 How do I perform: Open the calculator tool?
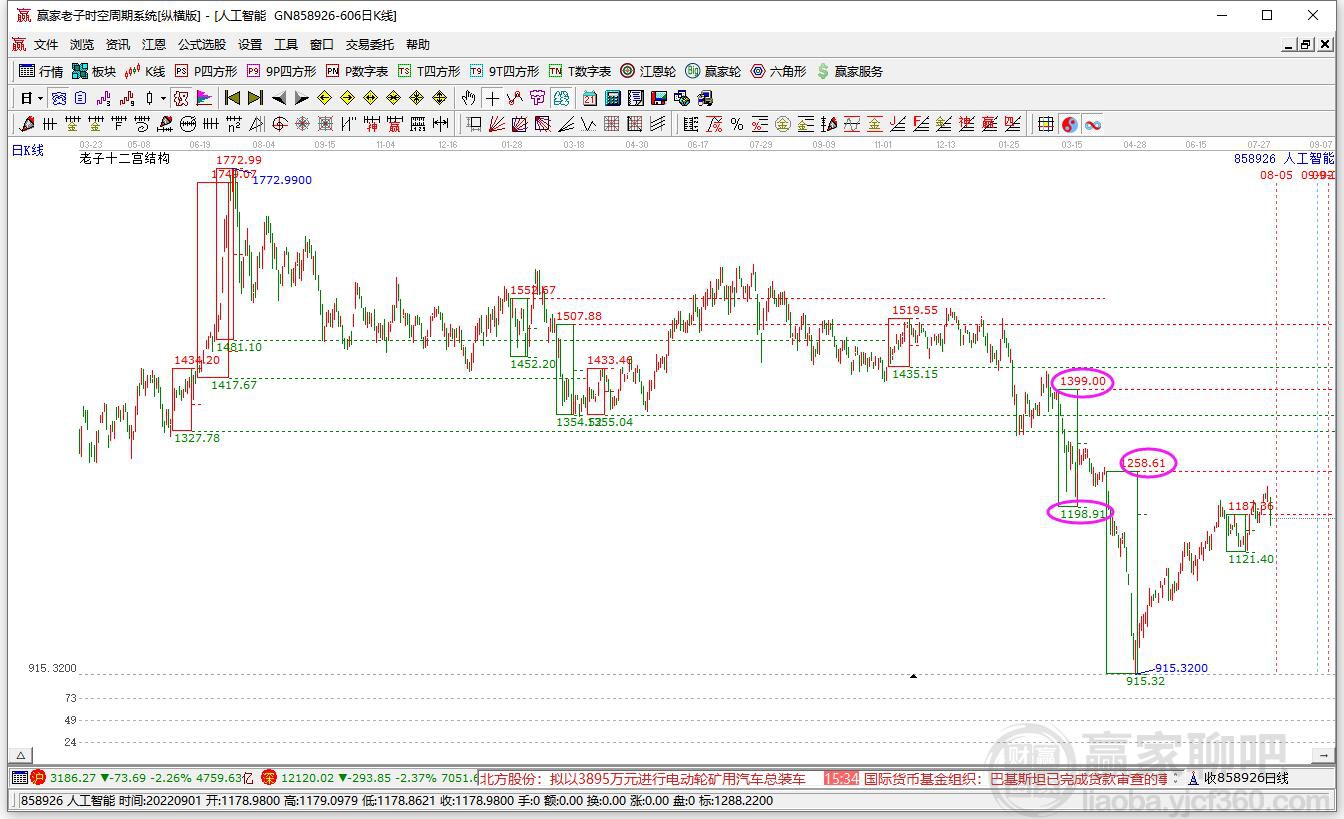click(613, 98)
